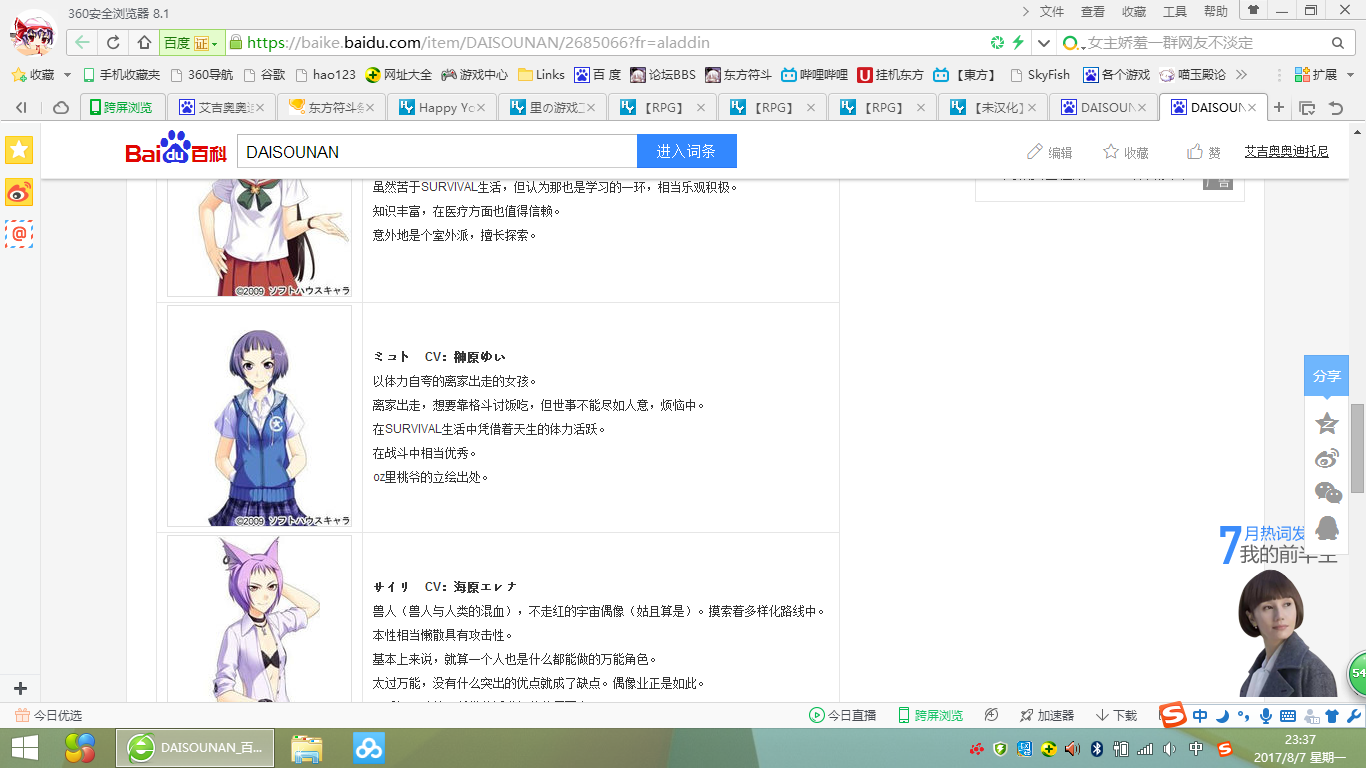
Task: Open the mail @ icon in left sidebar
Action: pos(19,234)
